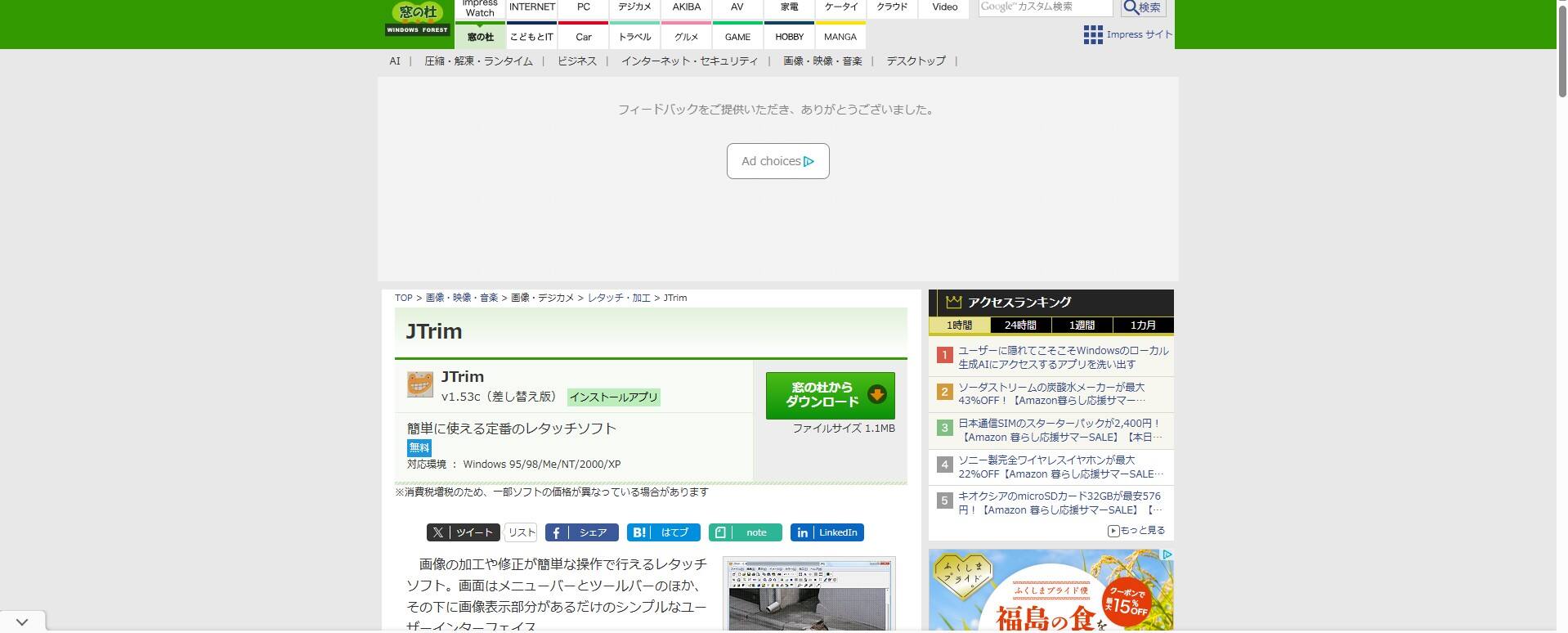This screenshot has width=1568, height=633.
Task: Open the こどもとIT tab
Action: point(531,37)
